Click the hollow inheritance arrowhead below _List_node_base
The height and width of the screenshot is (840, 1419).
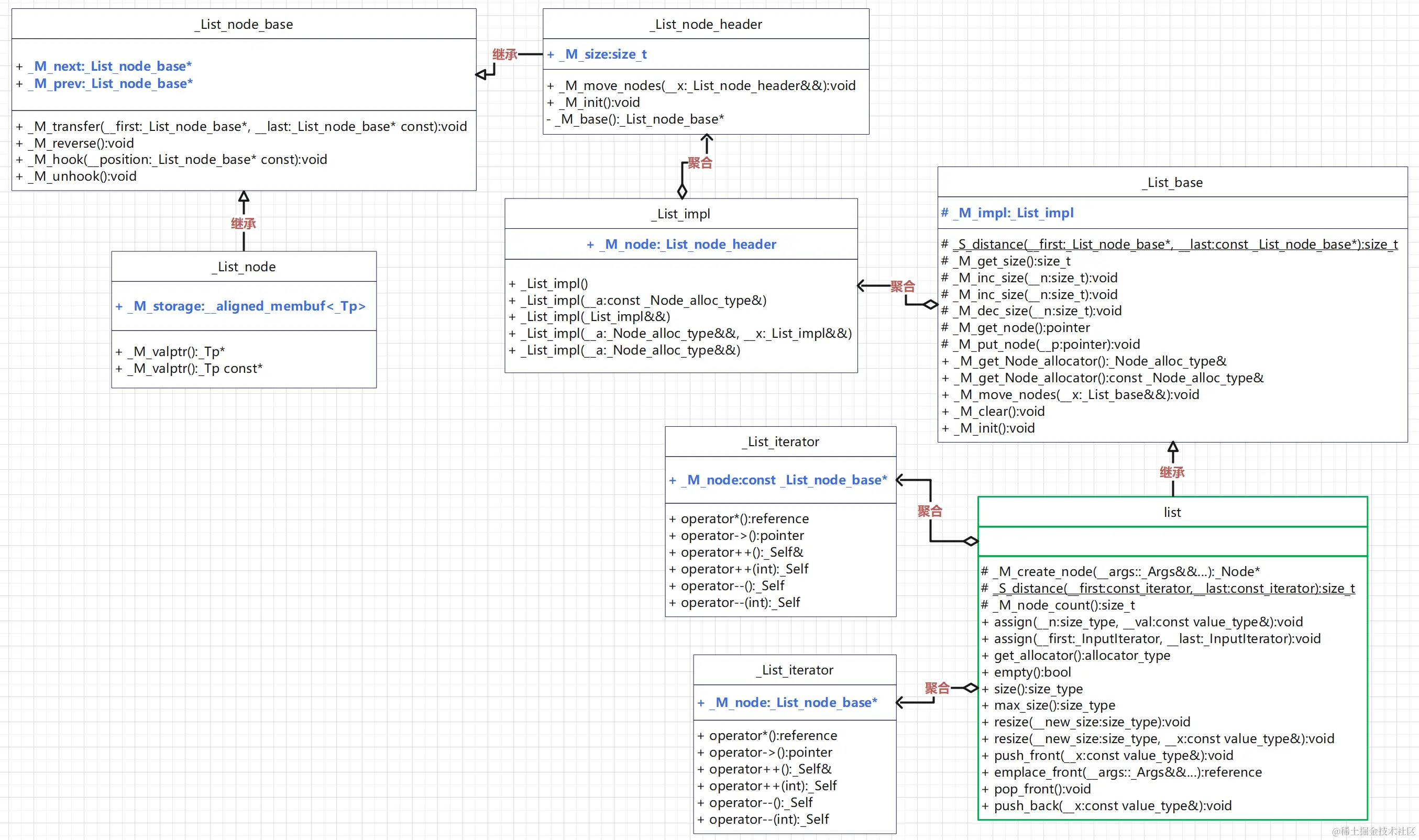(244, 197)
